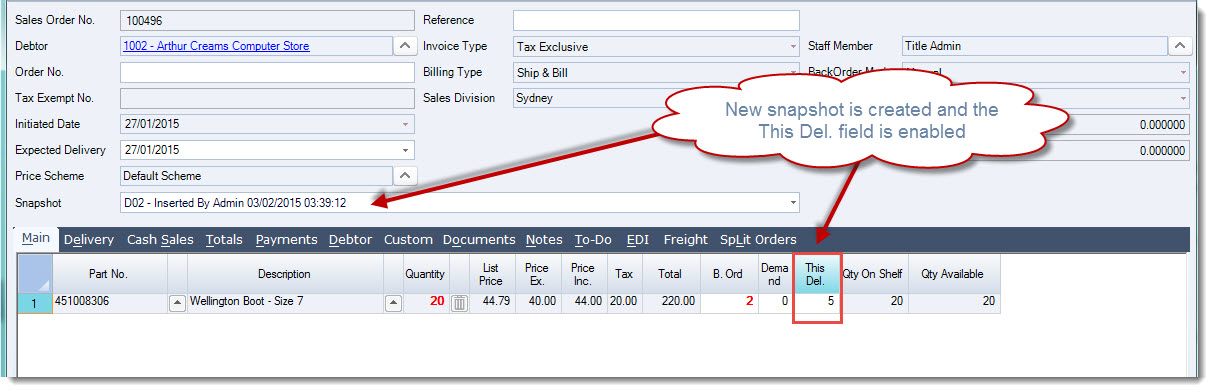The image size is (1213, 392).
Task: Click the Tax cell showing 20.00
Action: click(x=624, y=303)
